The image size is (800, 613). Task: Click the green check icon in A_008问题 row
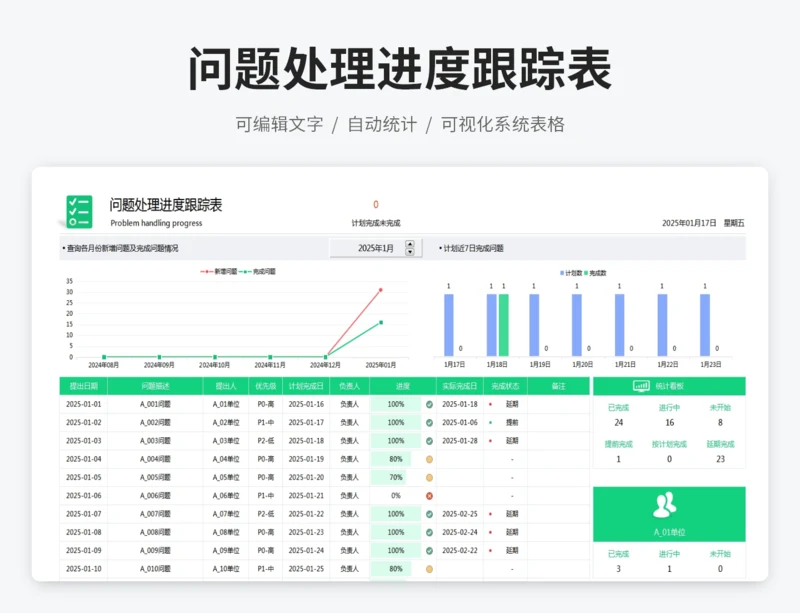coord(430,532)
